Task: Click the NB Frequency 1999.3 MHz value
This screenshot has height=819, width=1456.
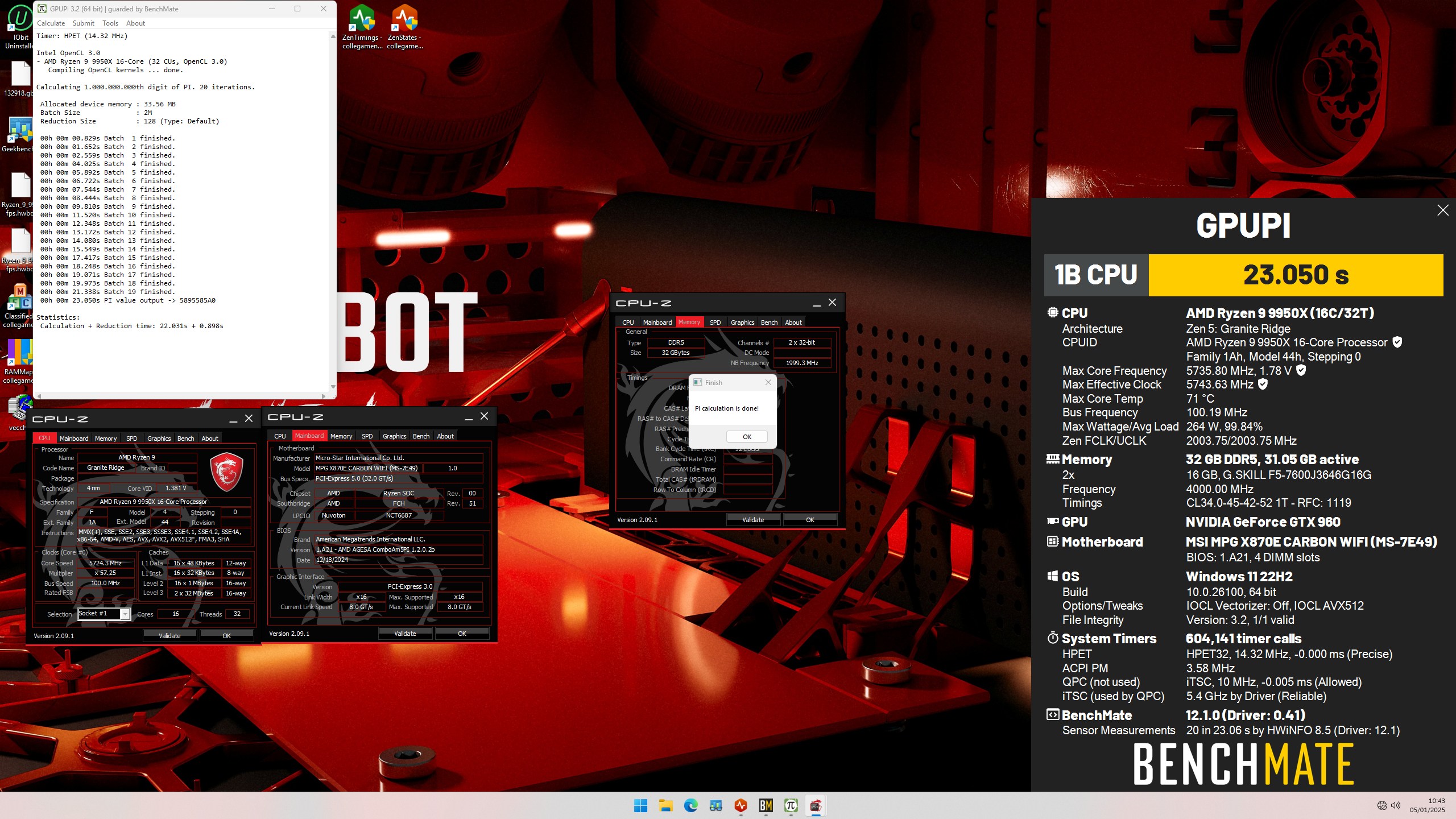Action: pyautogui.click(x=802, y=363)
